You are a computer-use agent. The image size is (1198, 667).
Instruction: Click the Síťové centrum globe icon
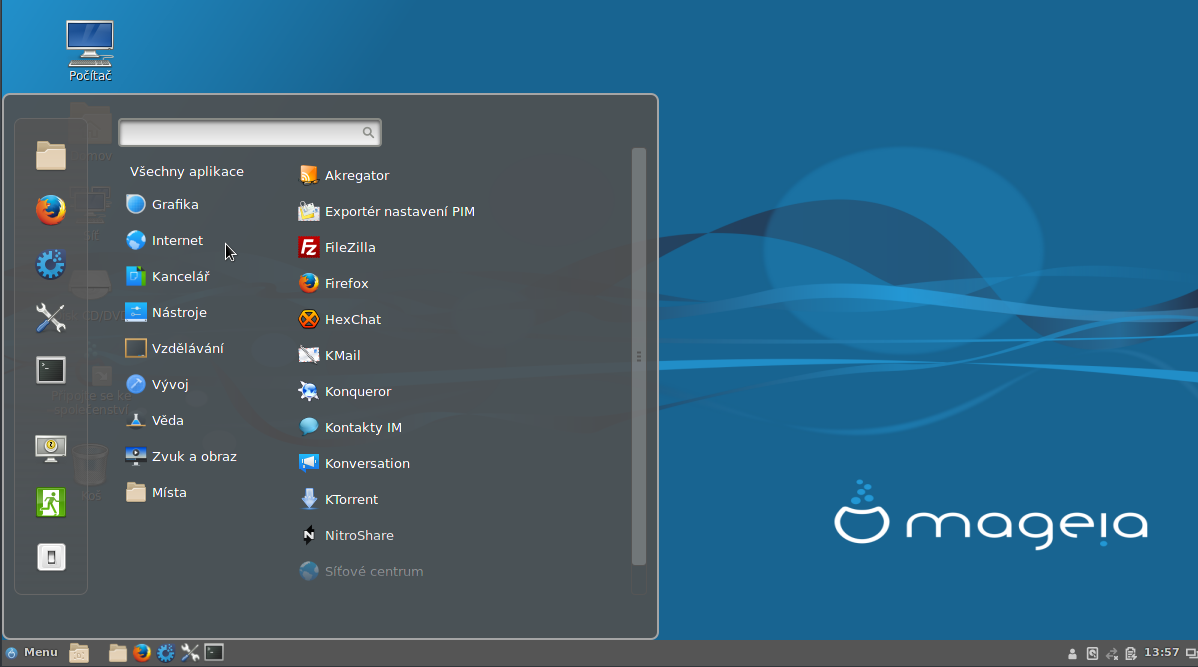click(309, 571)
